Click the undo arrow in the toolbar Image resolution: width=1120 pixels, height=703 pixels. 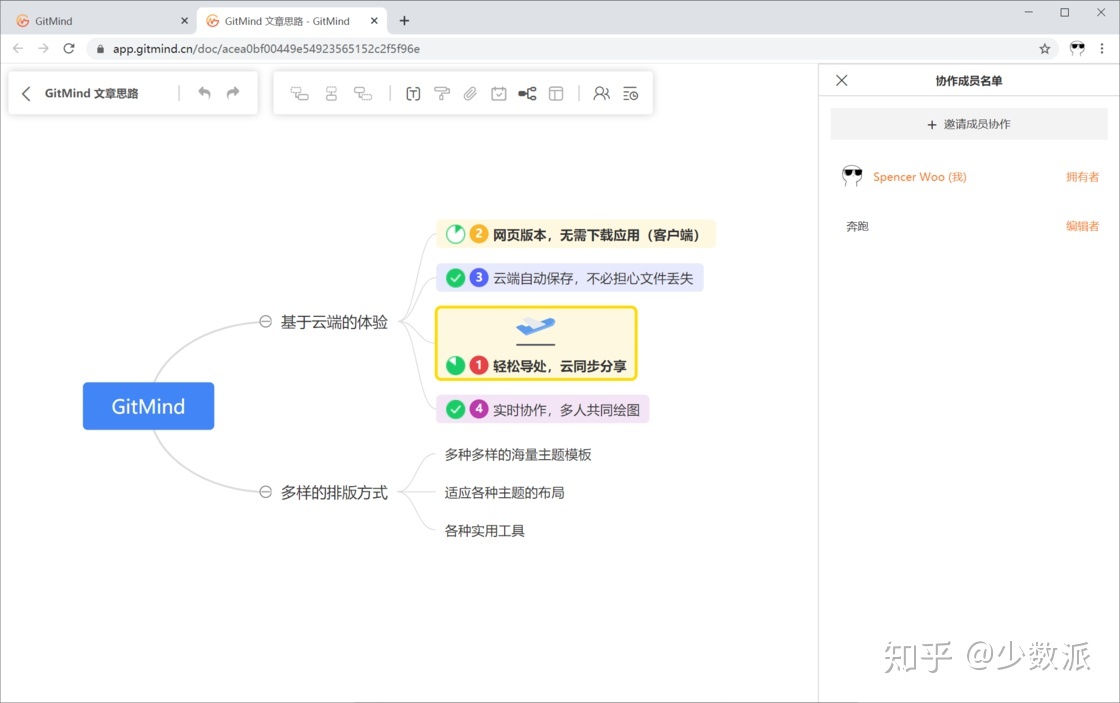[204, 93]
